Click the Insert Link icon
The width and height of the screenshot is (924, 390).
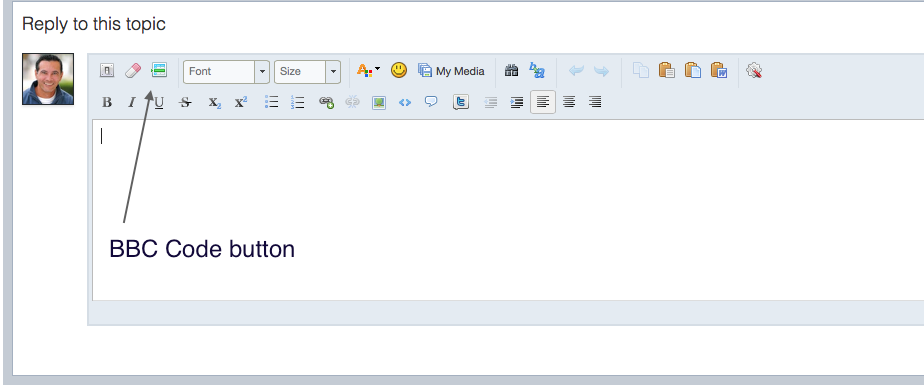coord(326,103)
